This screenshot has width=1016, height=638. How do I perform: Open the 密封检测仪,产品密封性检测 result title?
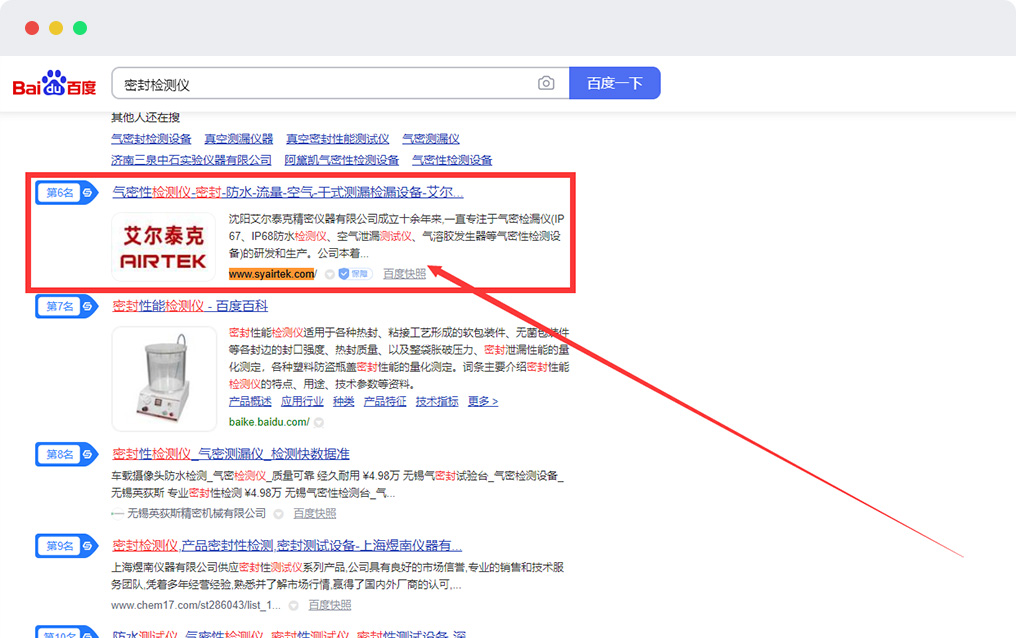click(287, 545)
